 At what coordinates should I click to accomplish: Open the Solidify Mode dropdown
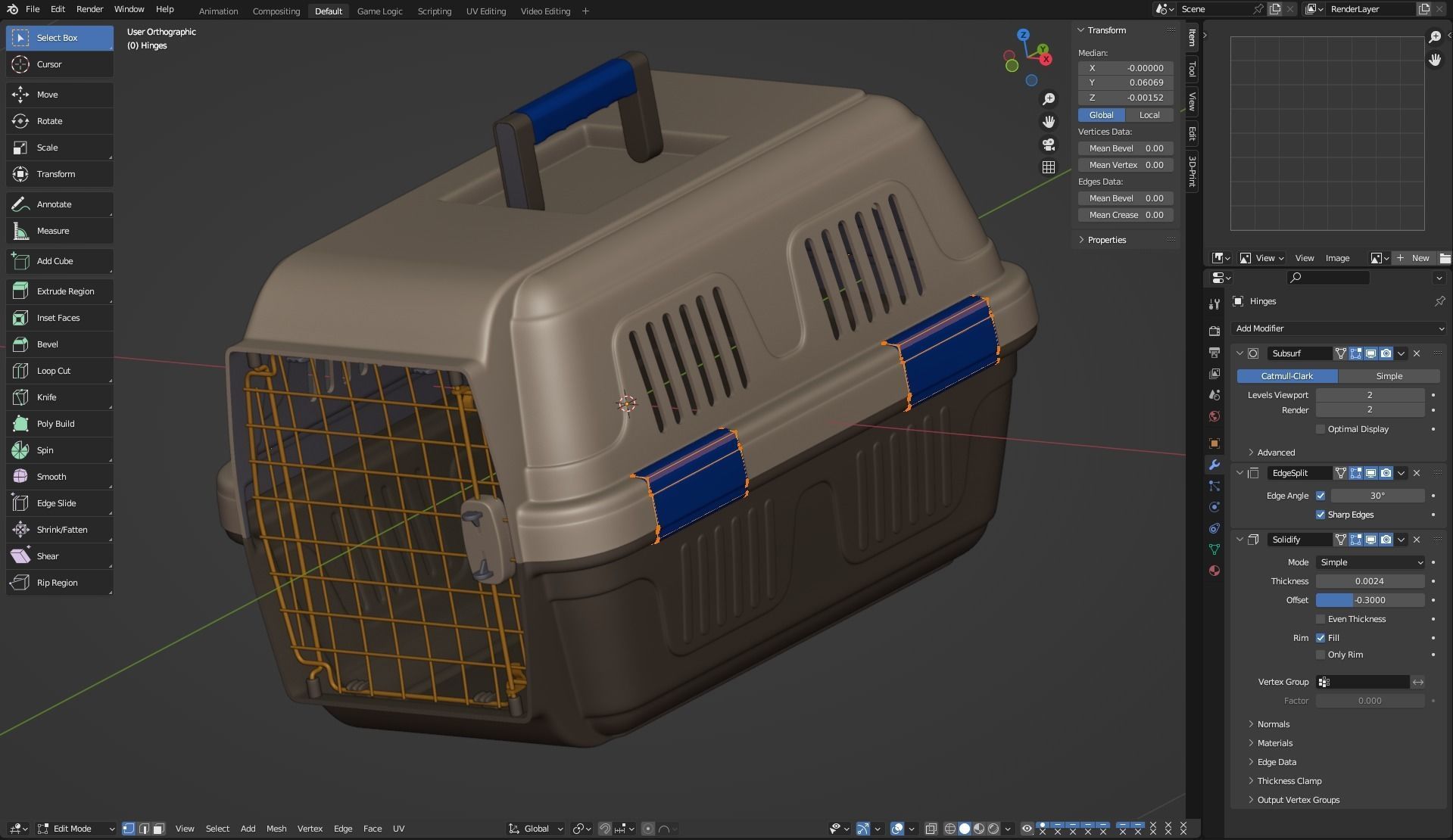pos(1370,562)
